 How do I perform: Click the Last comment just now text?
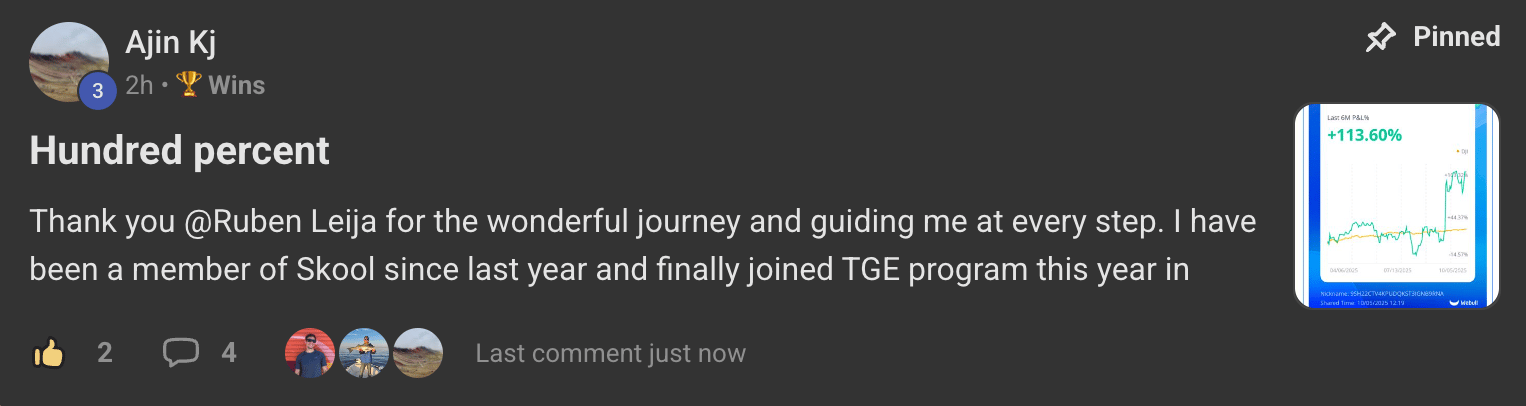tap(610, 353)
